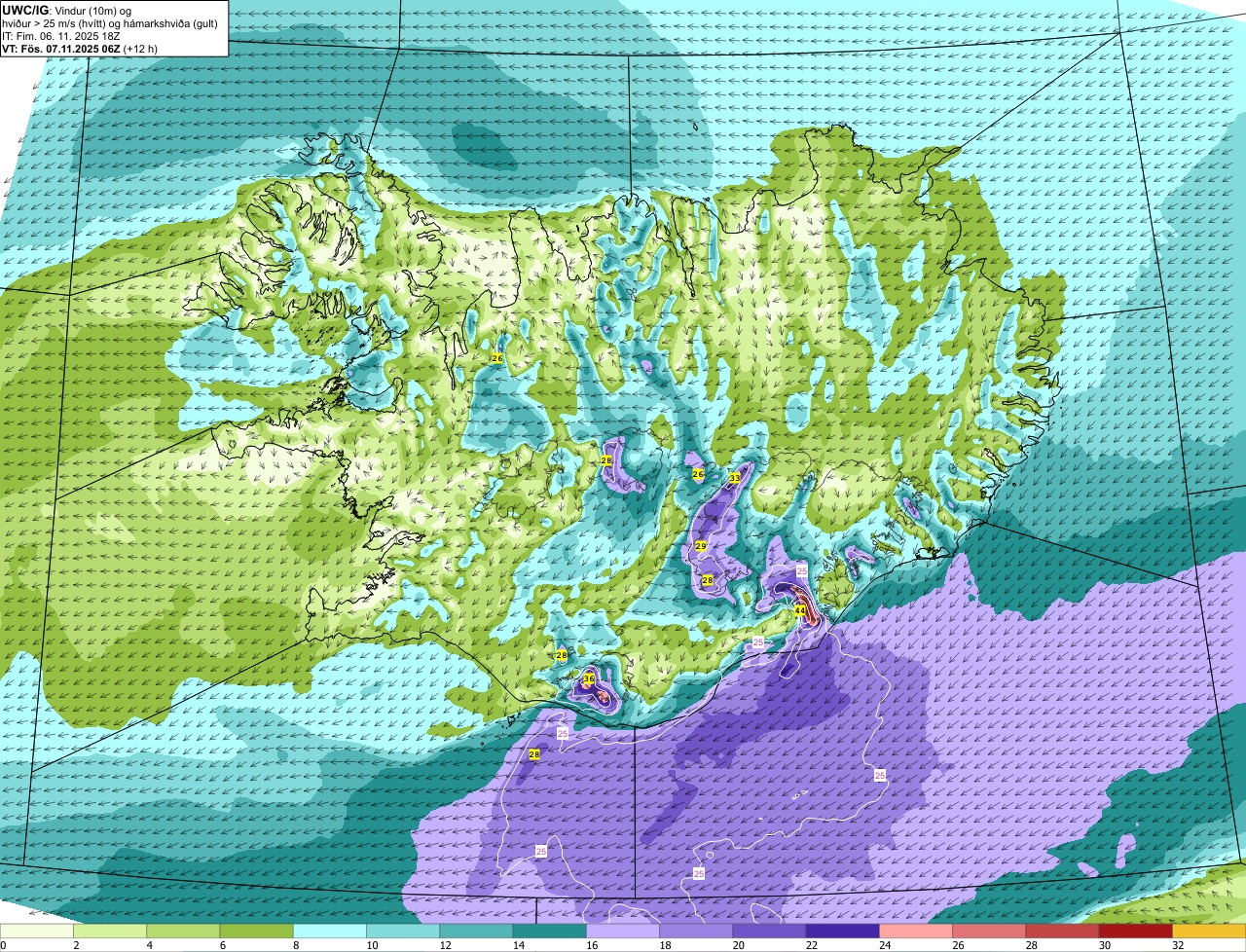Click the 16–18 m/s light purple legend swatch
This screenshot has height=952, width=1246.
point(623,932)
